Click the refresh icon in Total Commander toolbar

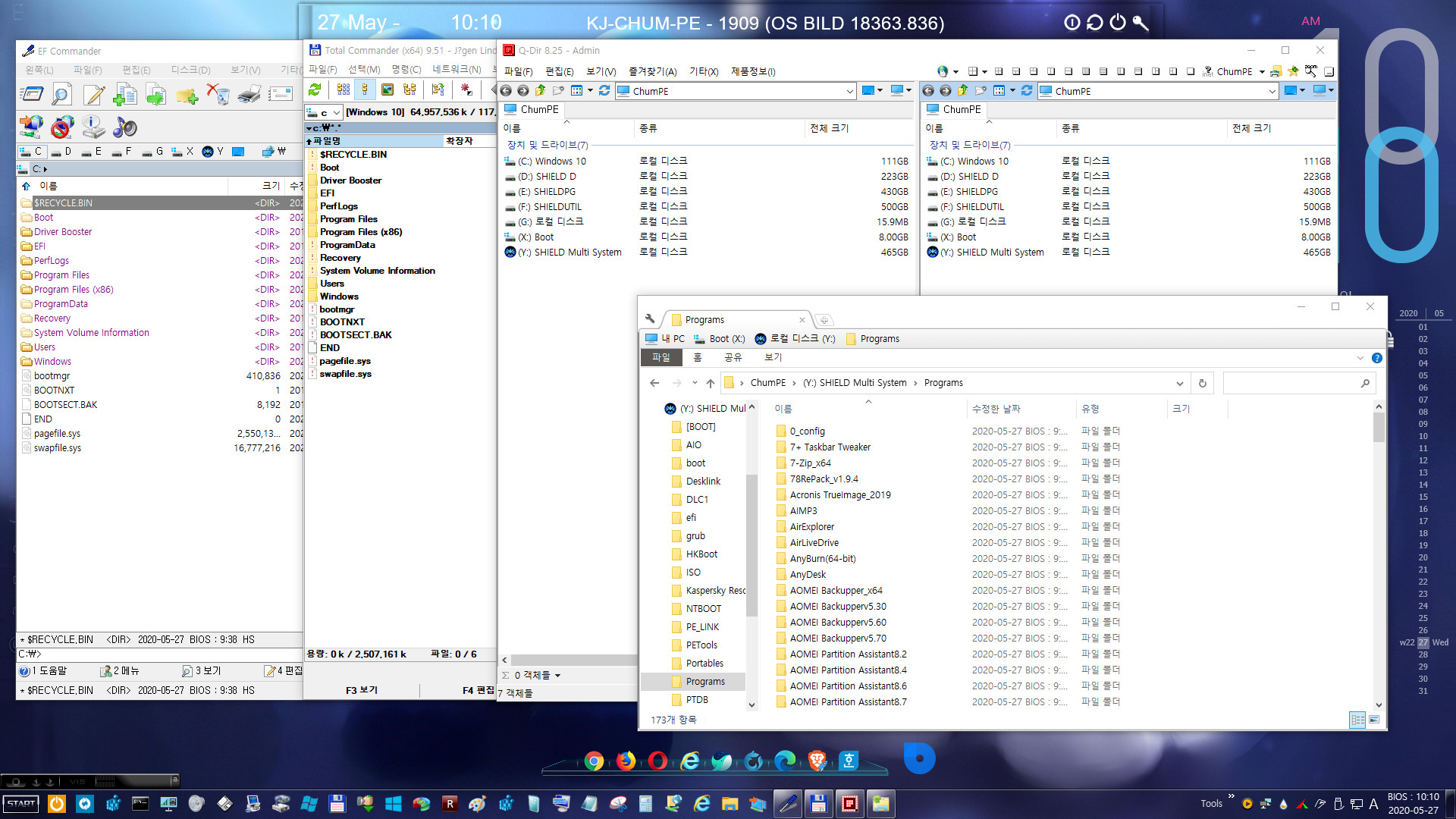[x=315, y=90]
